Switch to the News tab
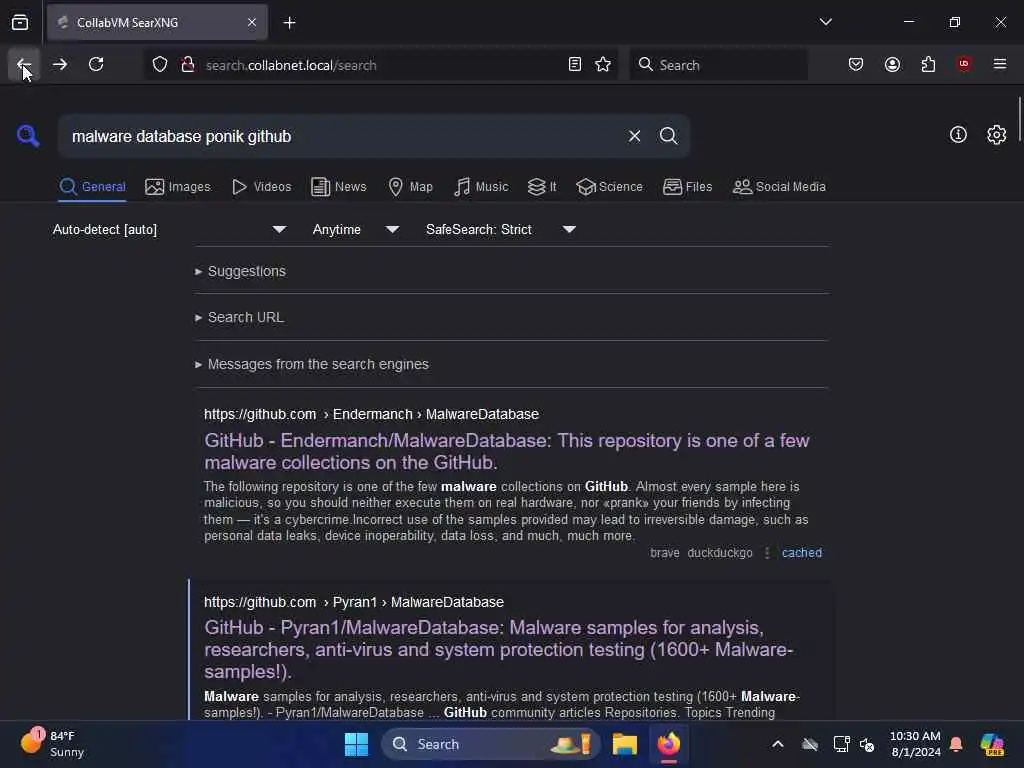Viewport: 1024px width, 768px height. coord(338,187)
